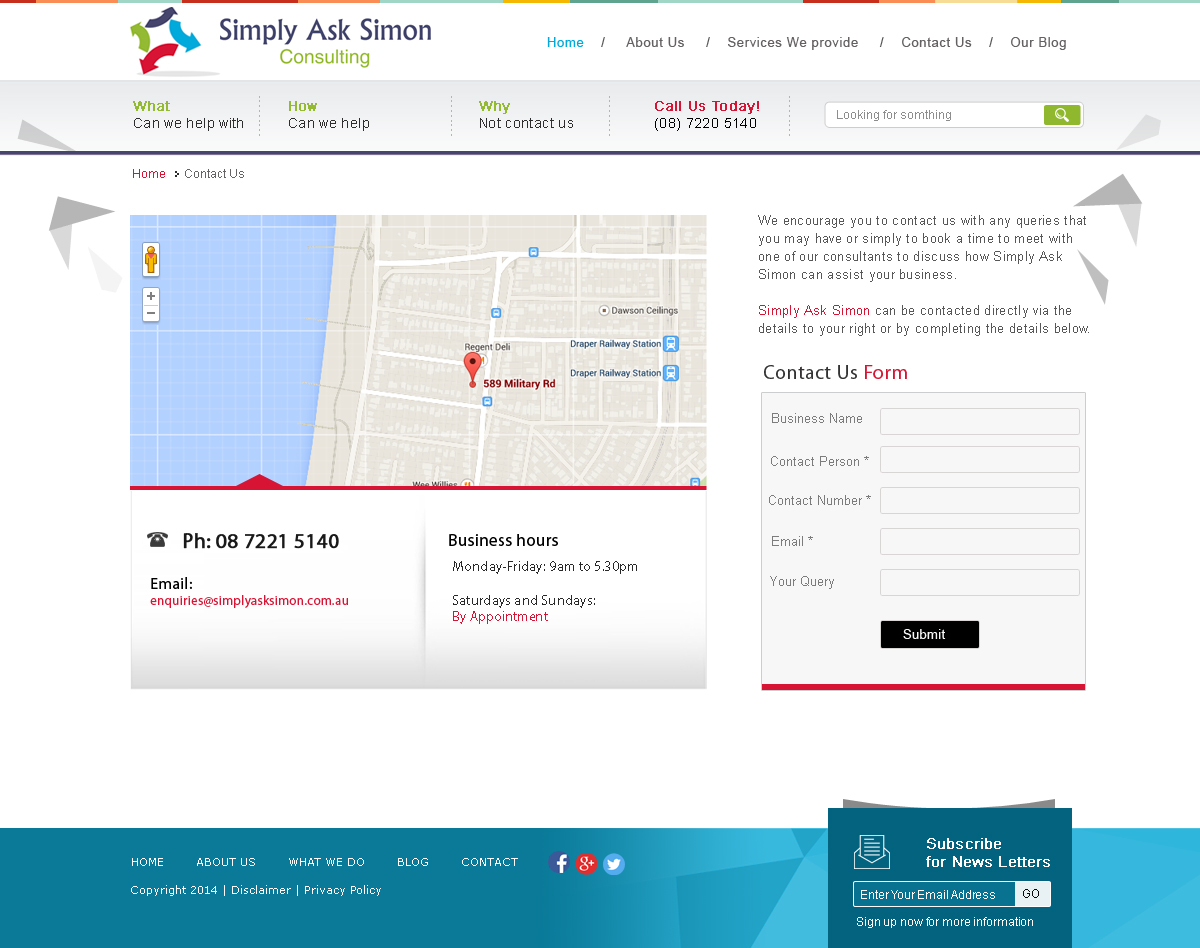Screen dimensions: 1200x948
Task: Open the About Us menu item
Action: (x=655, y=42)
